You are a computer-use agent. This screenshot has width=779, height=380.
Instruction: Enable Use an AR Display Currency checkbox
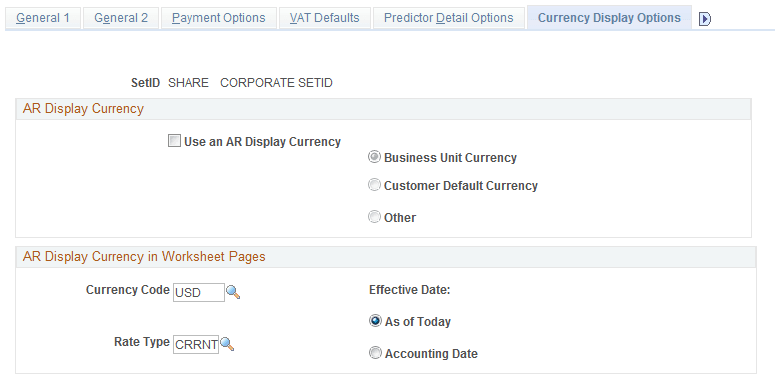[174, 142]
